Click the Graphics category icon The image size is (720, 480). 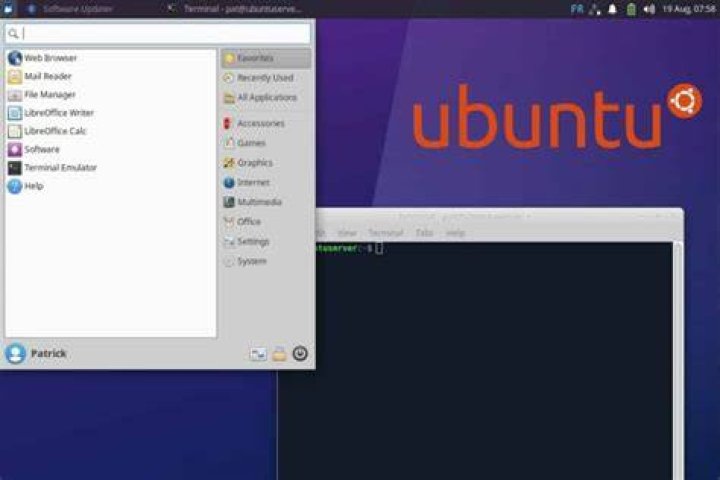pos(229,163)
